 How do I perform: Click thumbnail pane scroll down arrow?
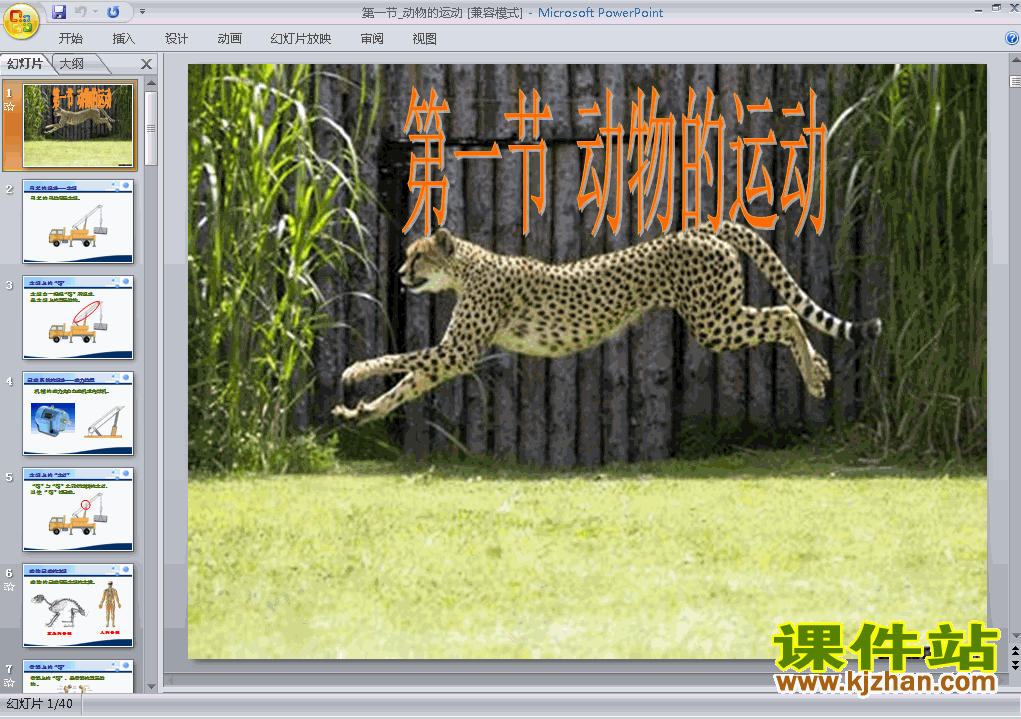[x=151, y=686]
